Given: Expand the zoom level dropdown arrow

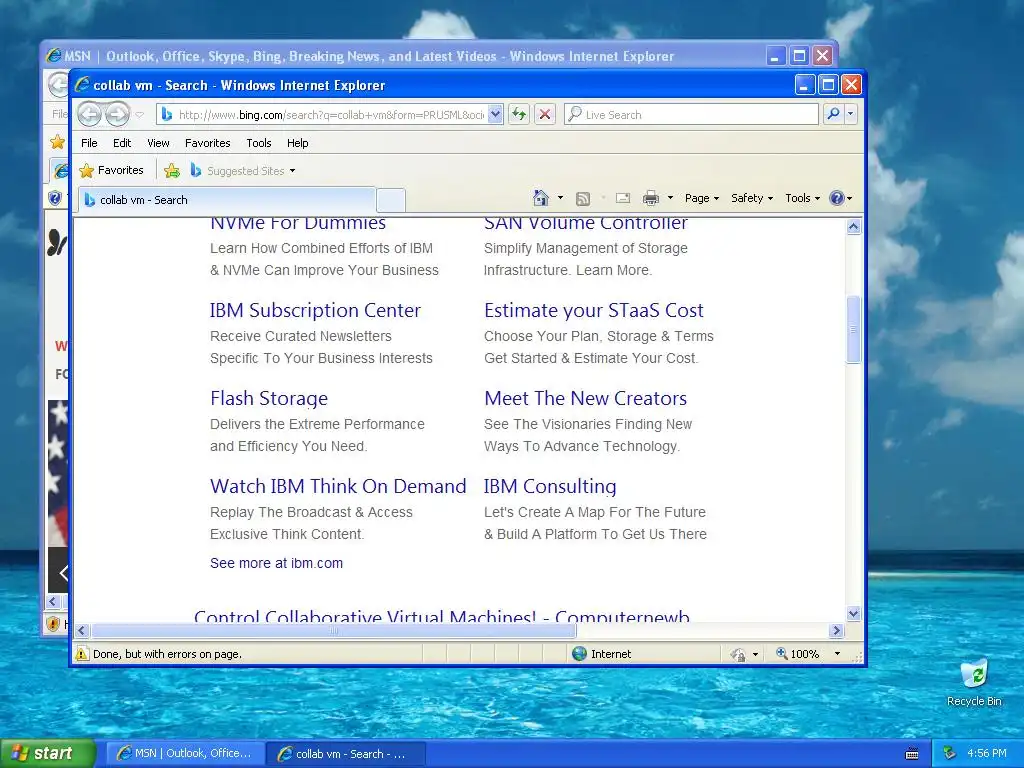Looking at the screenshot, I should [837, 654].
